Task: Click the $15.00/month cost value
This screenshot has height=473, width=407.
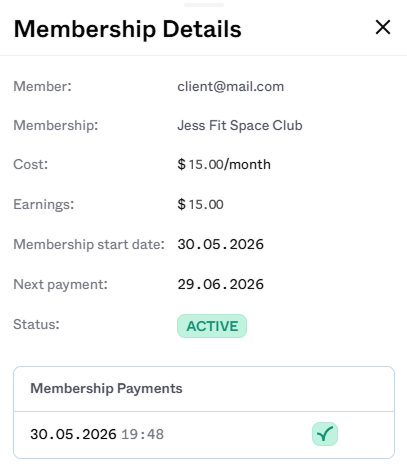Action: [x=224, y=164]
